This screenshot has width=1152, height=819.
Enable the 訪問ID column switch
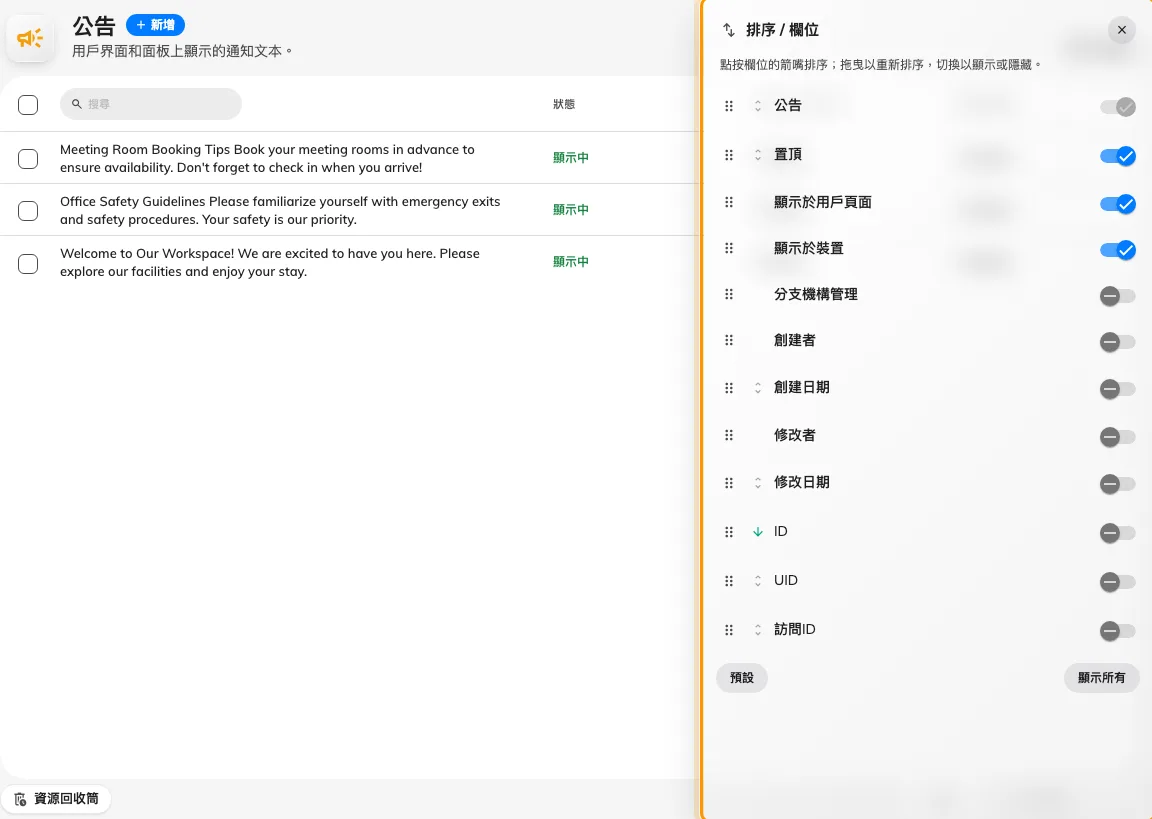[x=1117, y=630]
